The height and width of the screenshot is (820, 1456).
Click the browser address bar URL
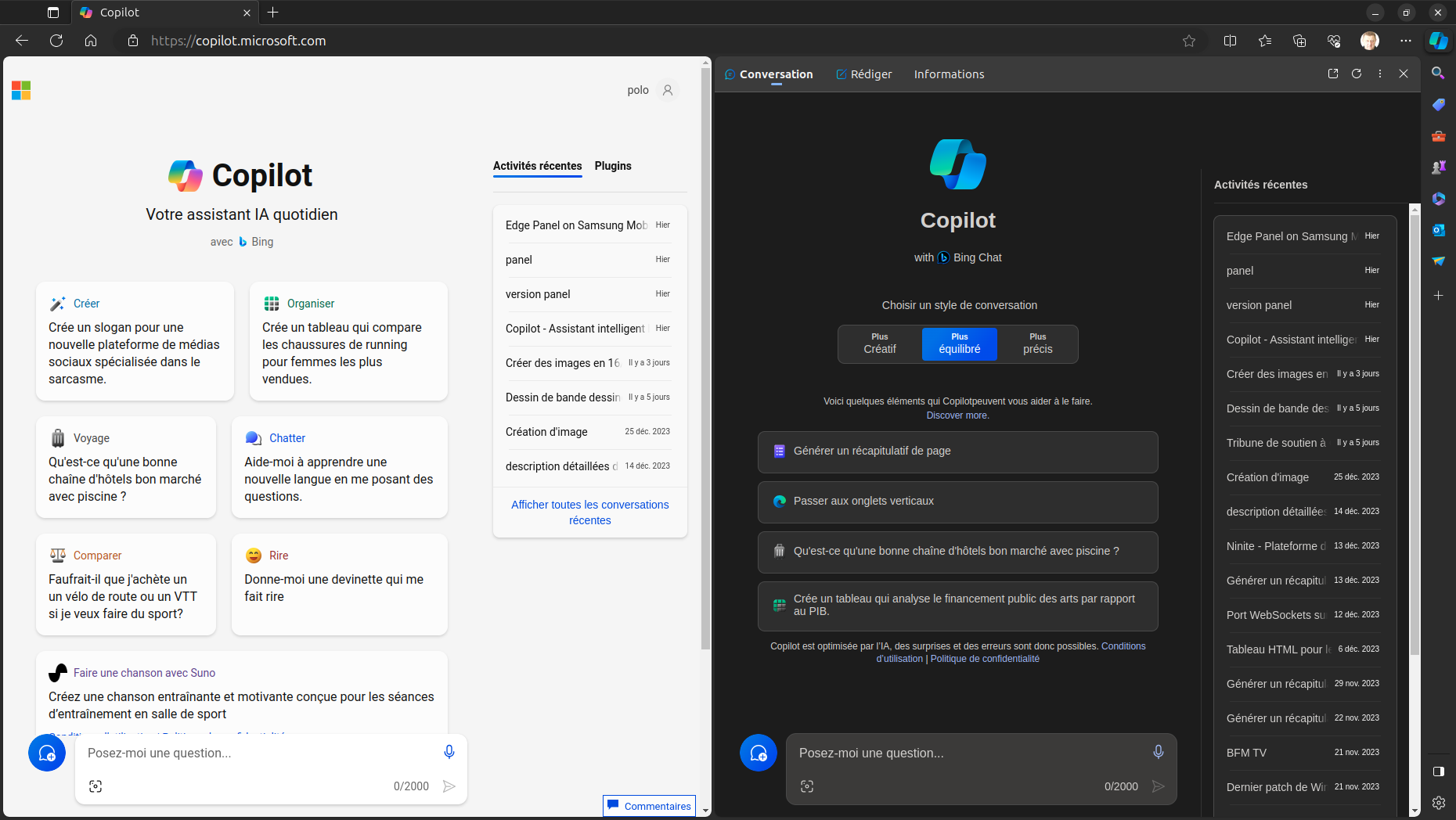238,41
